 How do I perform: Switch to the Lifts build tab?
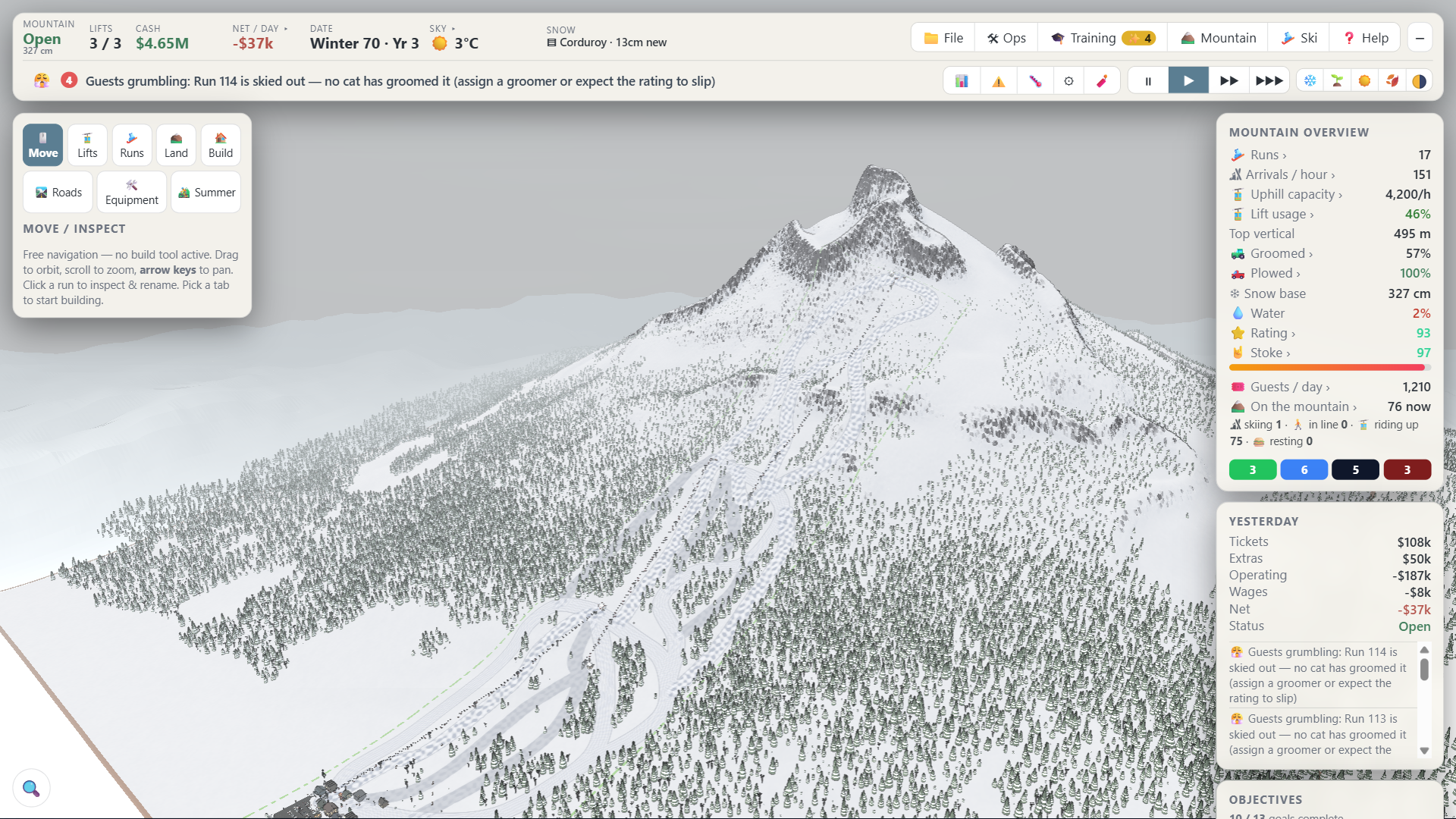(x=87, y=145)
